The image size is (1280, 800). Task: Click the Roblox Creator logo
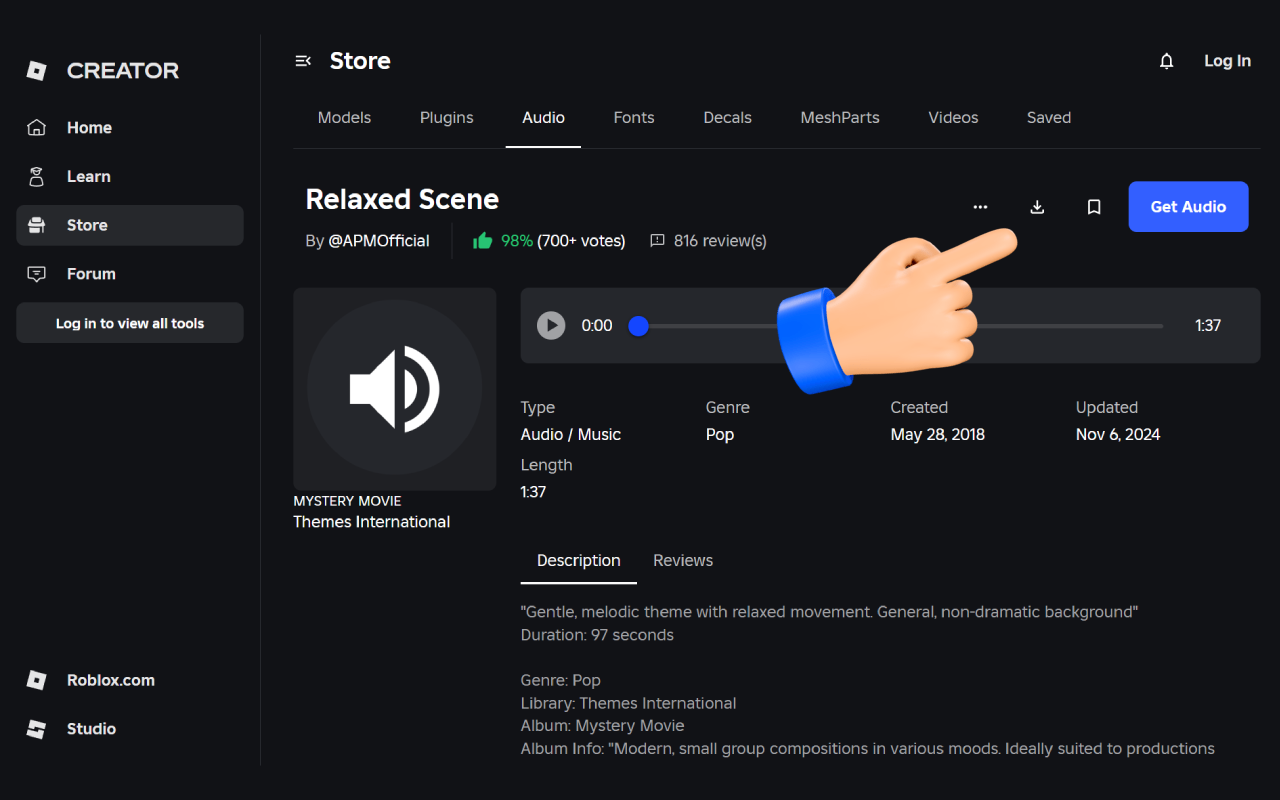coord(102,71)
